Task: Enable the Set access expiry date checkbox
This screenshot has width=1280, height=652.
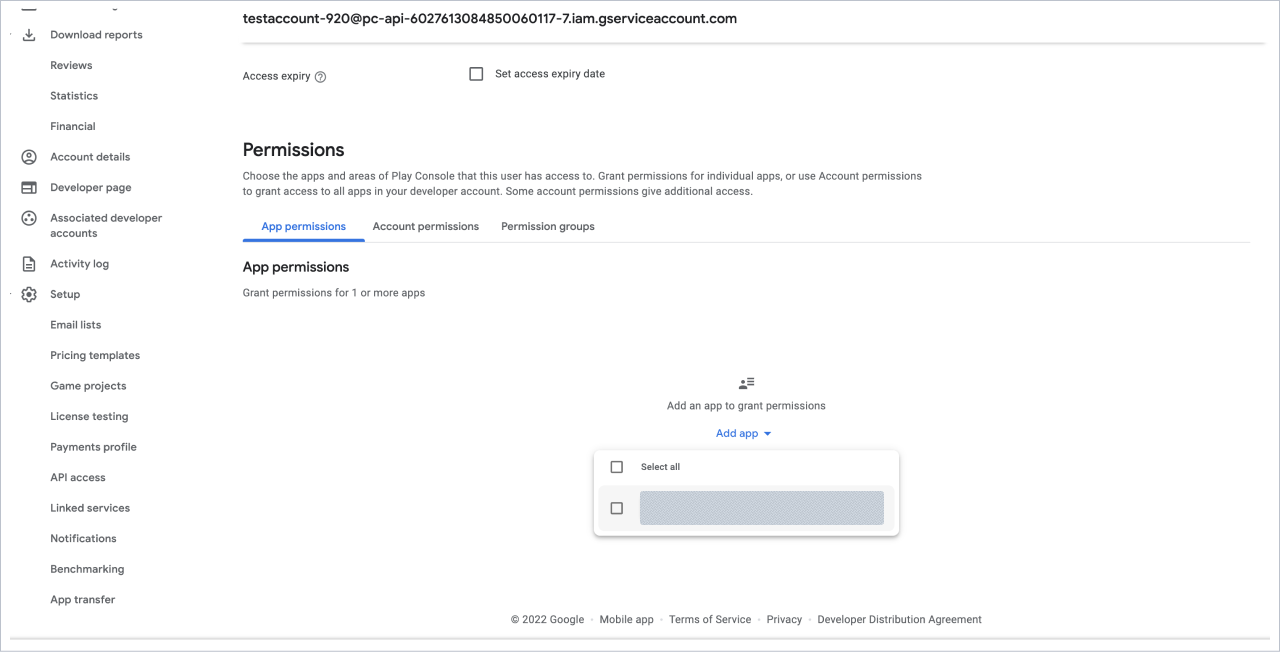Action: tap(476, 74)
